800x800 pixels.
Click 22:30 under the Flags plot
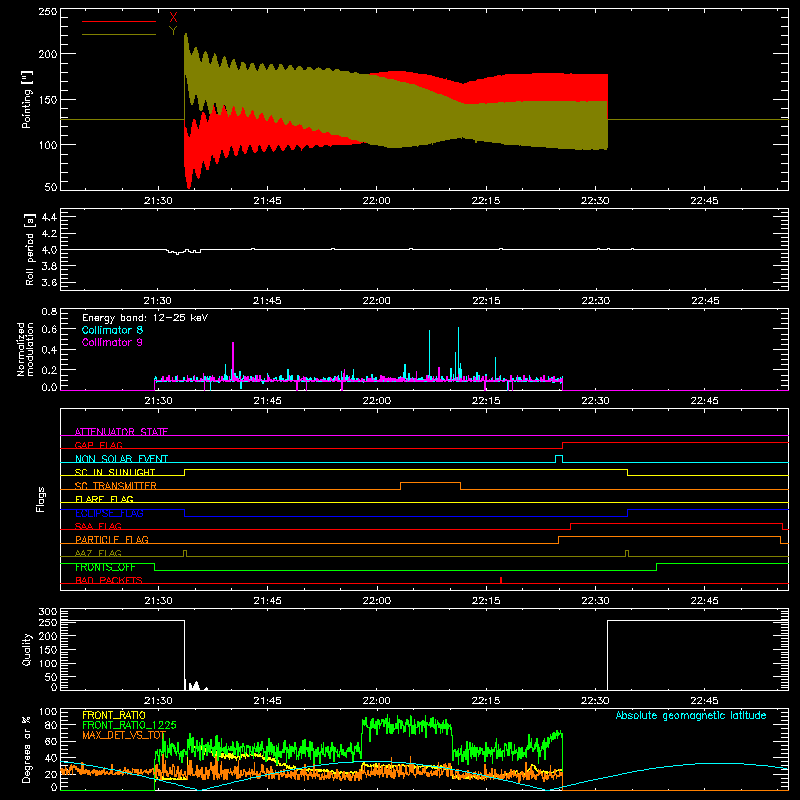point(595,601)
